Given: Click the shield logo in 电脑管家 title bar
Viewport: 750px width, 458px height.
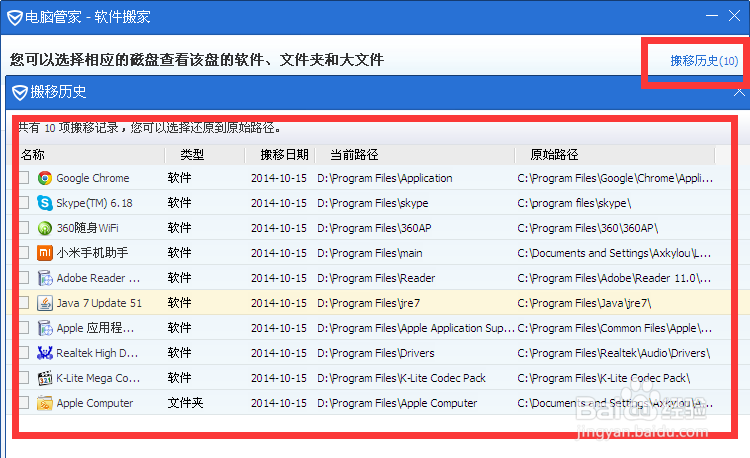Looking at the screenshot, I should [15, 18].
